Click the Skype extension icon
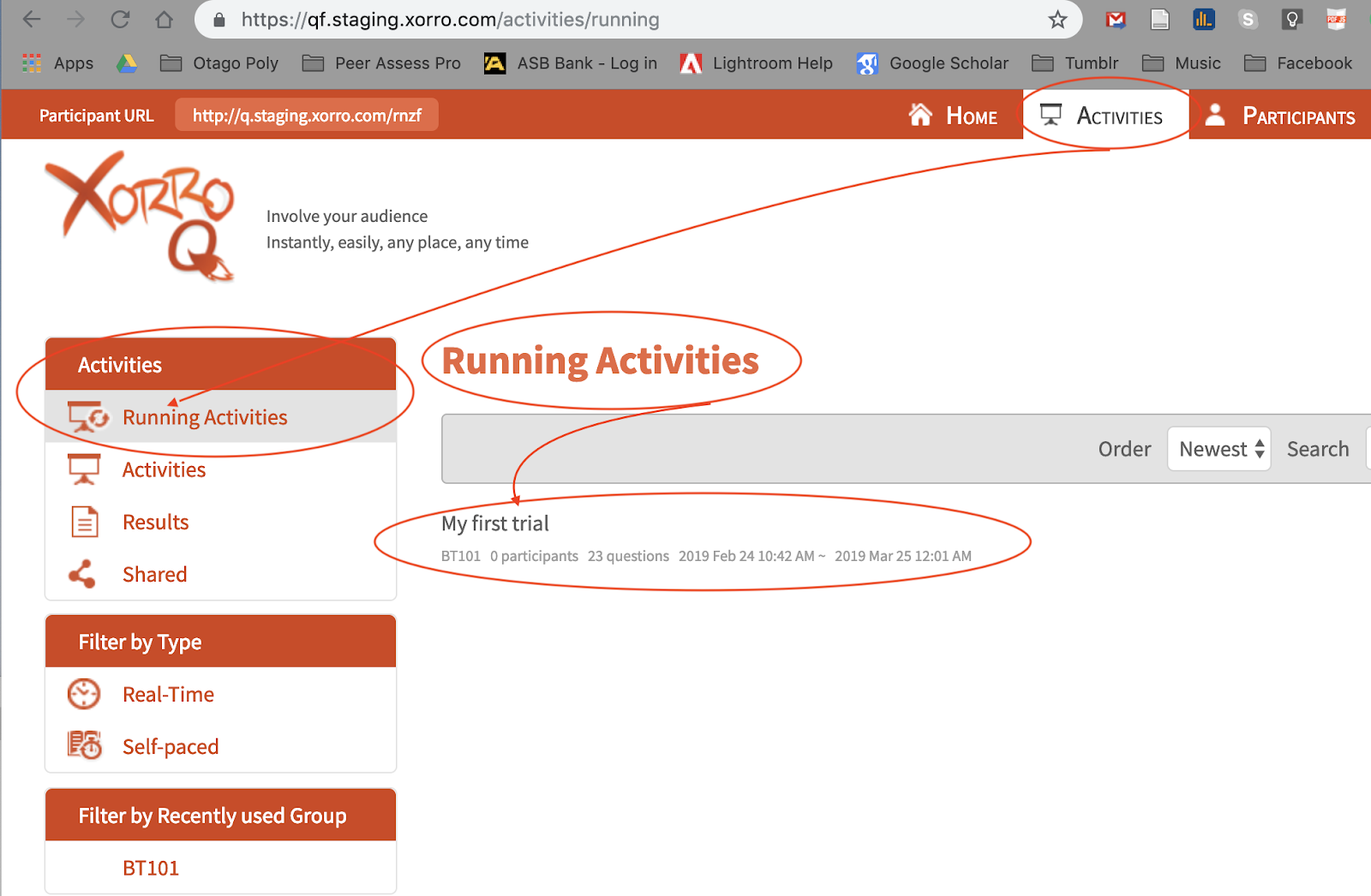The image size is (1371, 896). pyautogui.click(x=1248, y=19)
